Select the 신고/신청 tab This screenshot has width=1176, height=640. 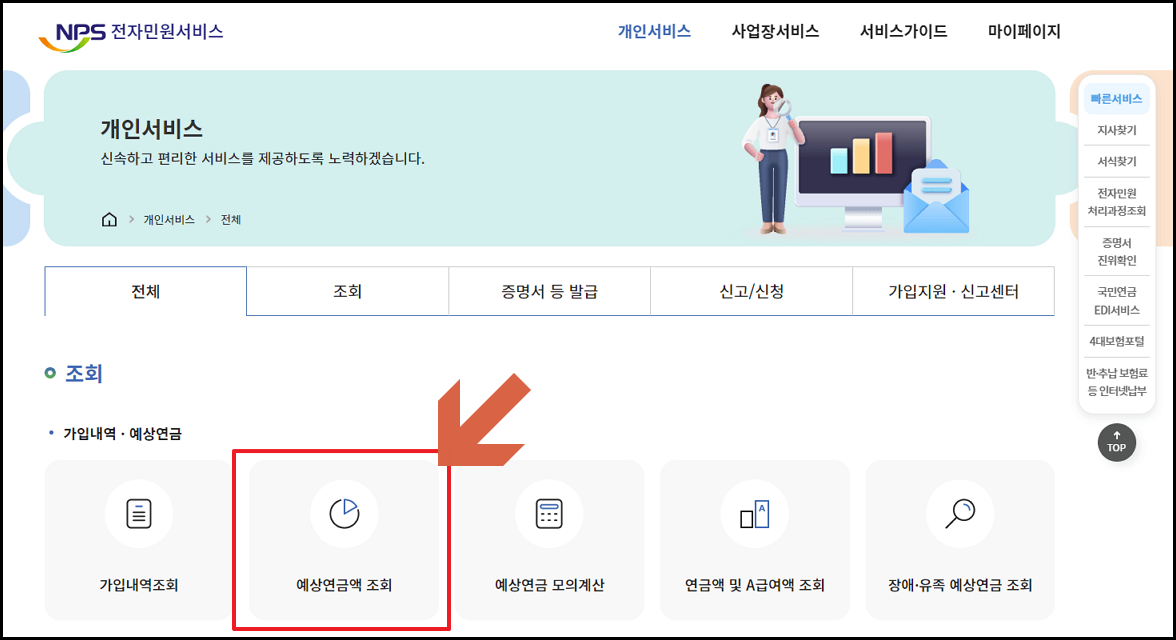(751, 290)
